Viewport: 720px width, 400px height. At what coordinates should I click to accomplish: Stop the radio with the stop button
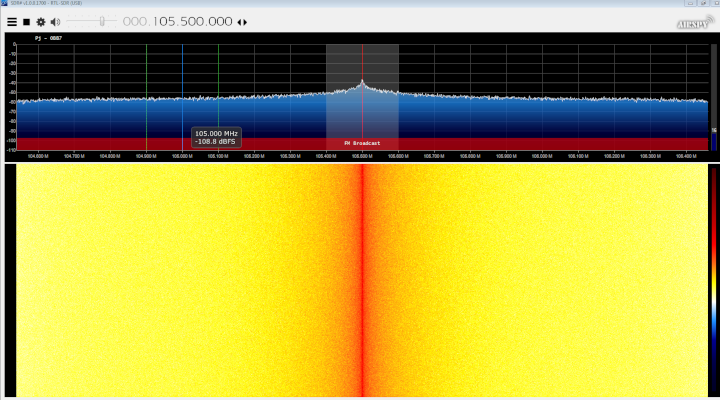(x=27, y=22)
